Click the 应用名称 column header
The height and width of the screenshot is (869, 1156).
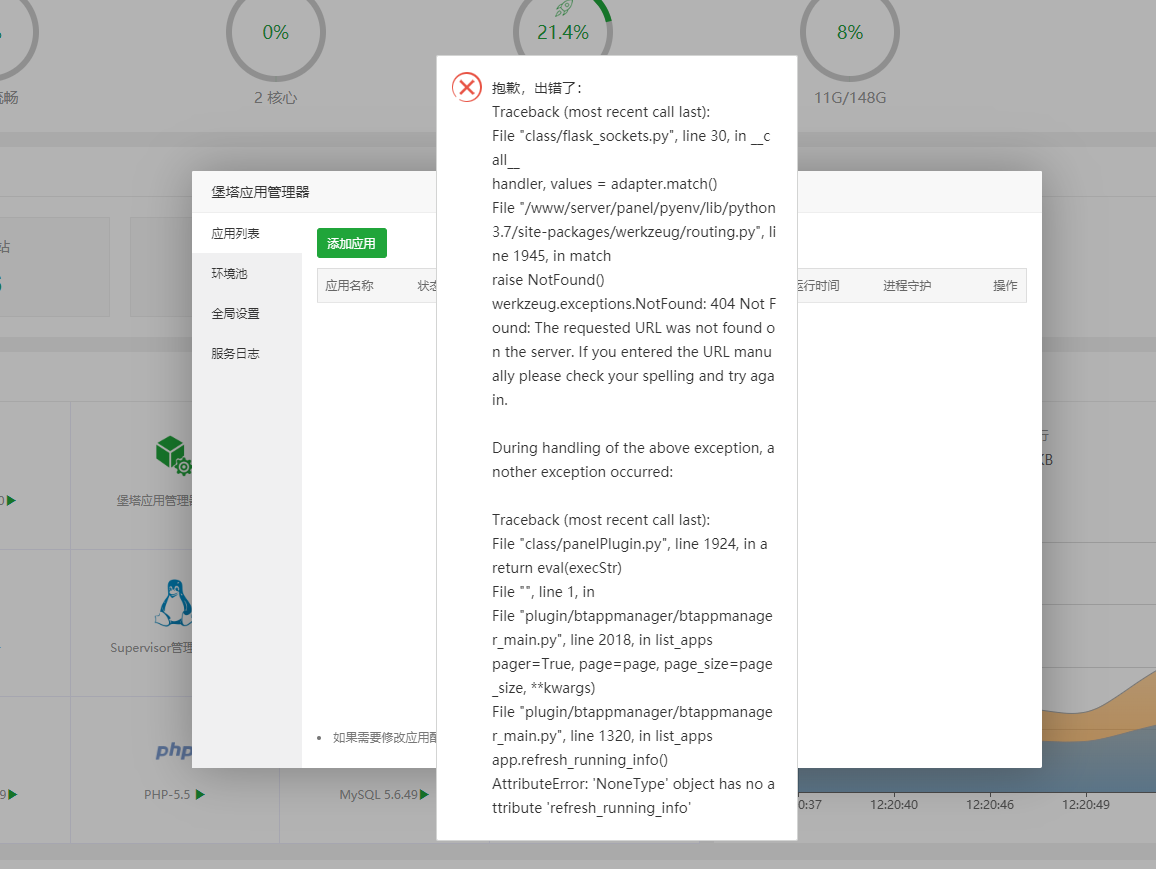click(349, 285)
